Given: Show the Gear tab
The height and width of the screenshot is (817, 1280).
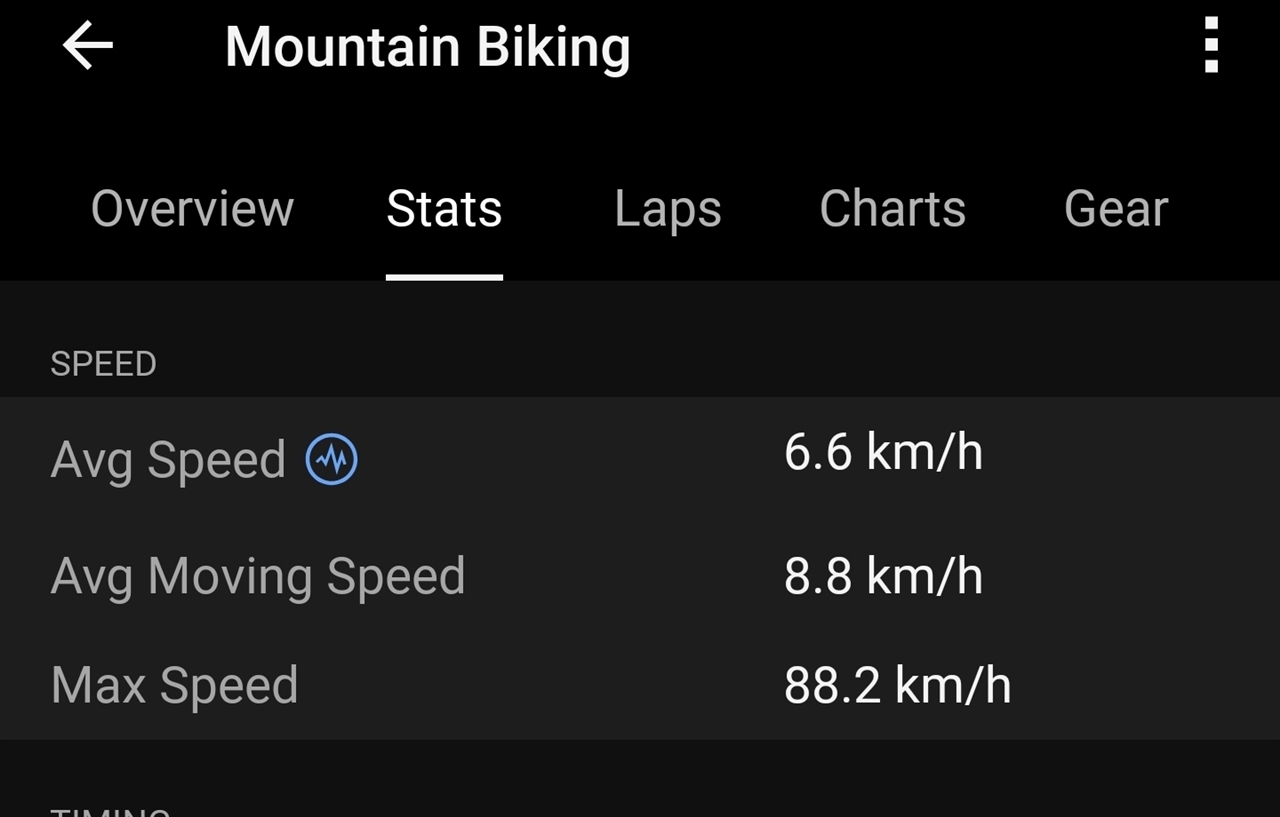Looking at the screenshot, I should 1116,209.
